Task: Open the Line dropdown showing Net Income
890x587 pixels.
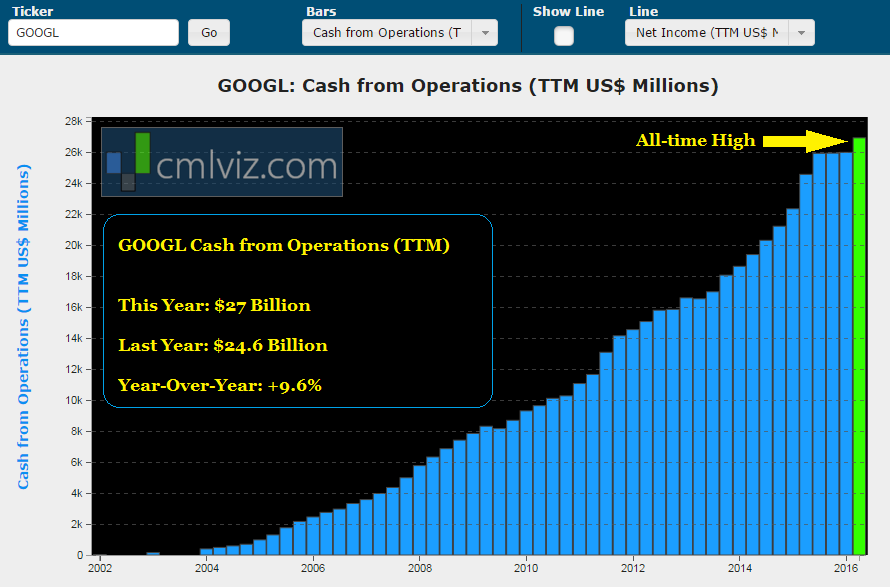Action: pyautogui.click(x=720, y=33)
